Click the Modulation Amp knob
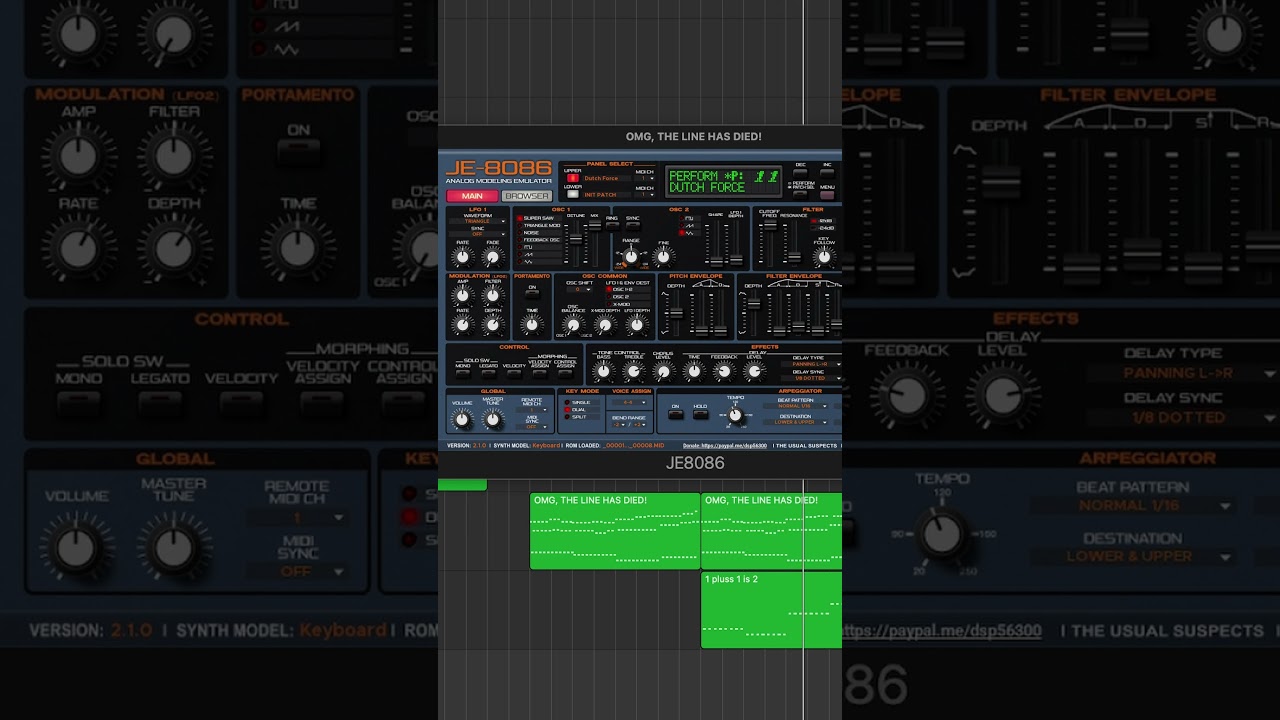 click(x=462, y=295)
